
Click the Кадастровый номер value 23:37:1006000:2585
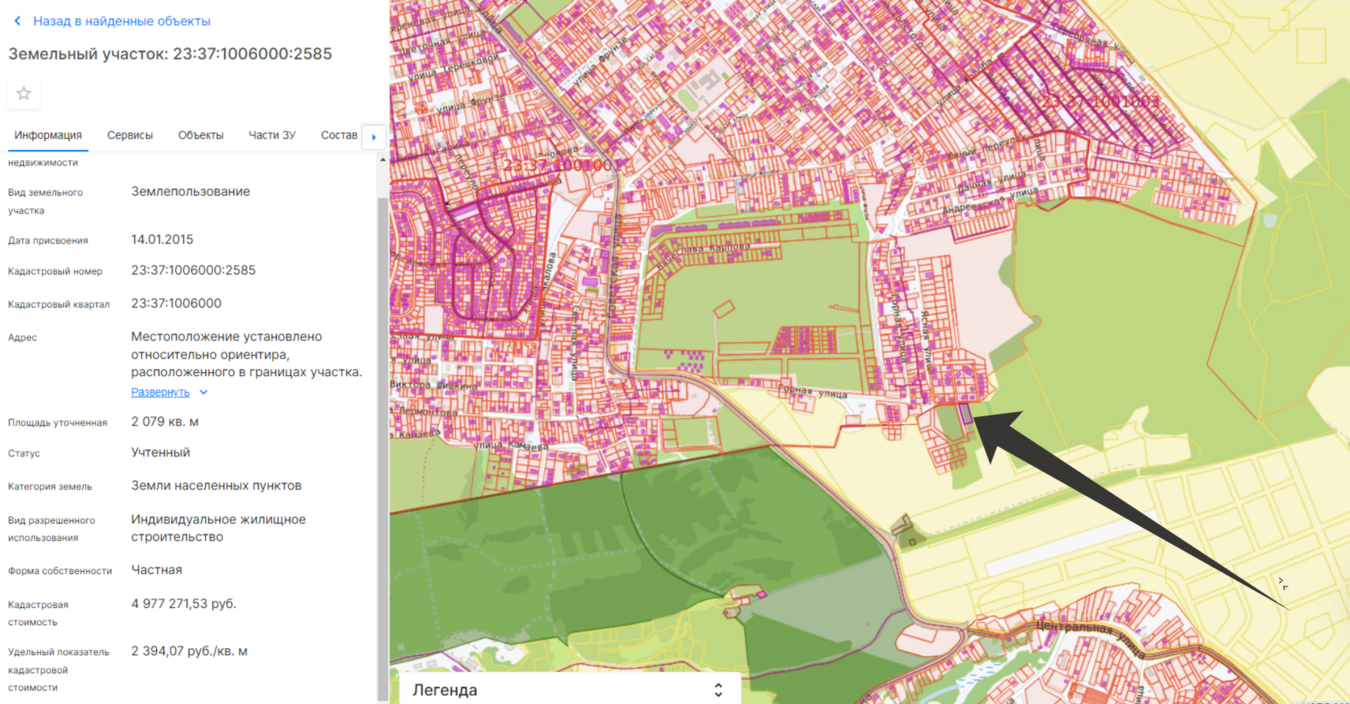[193, 271]
